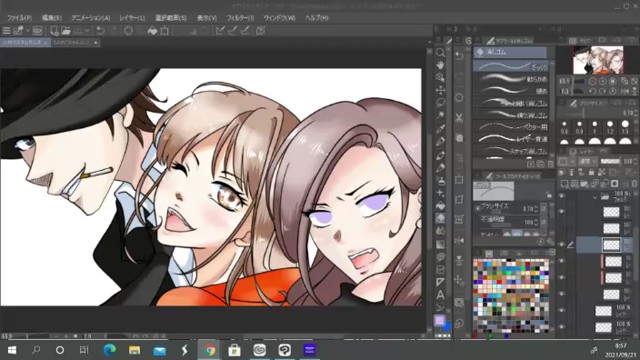Click the Clear sunburst icon in command bar
The width and height of the screenshot is (640, 360).
pyautogui.click(x=128, y=31)
